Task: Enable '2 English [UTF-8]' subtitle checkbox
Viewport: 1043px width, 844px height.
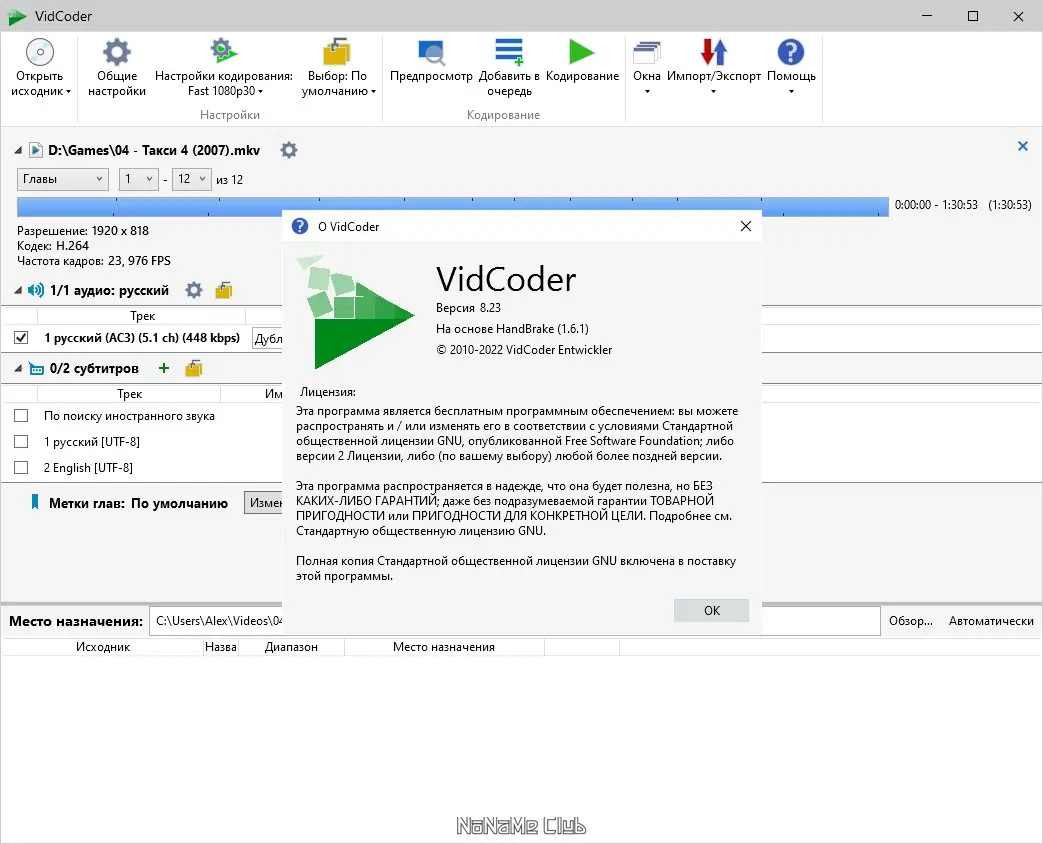Action: pyautogui.click(x=21, y=468)
